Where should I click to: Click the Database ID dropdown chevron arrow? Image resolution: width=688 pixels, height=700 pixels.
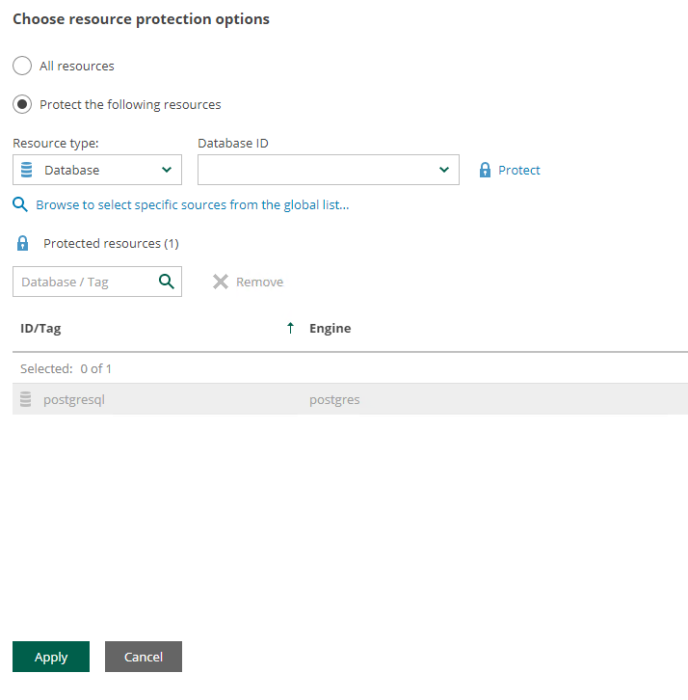click(444, 170)
